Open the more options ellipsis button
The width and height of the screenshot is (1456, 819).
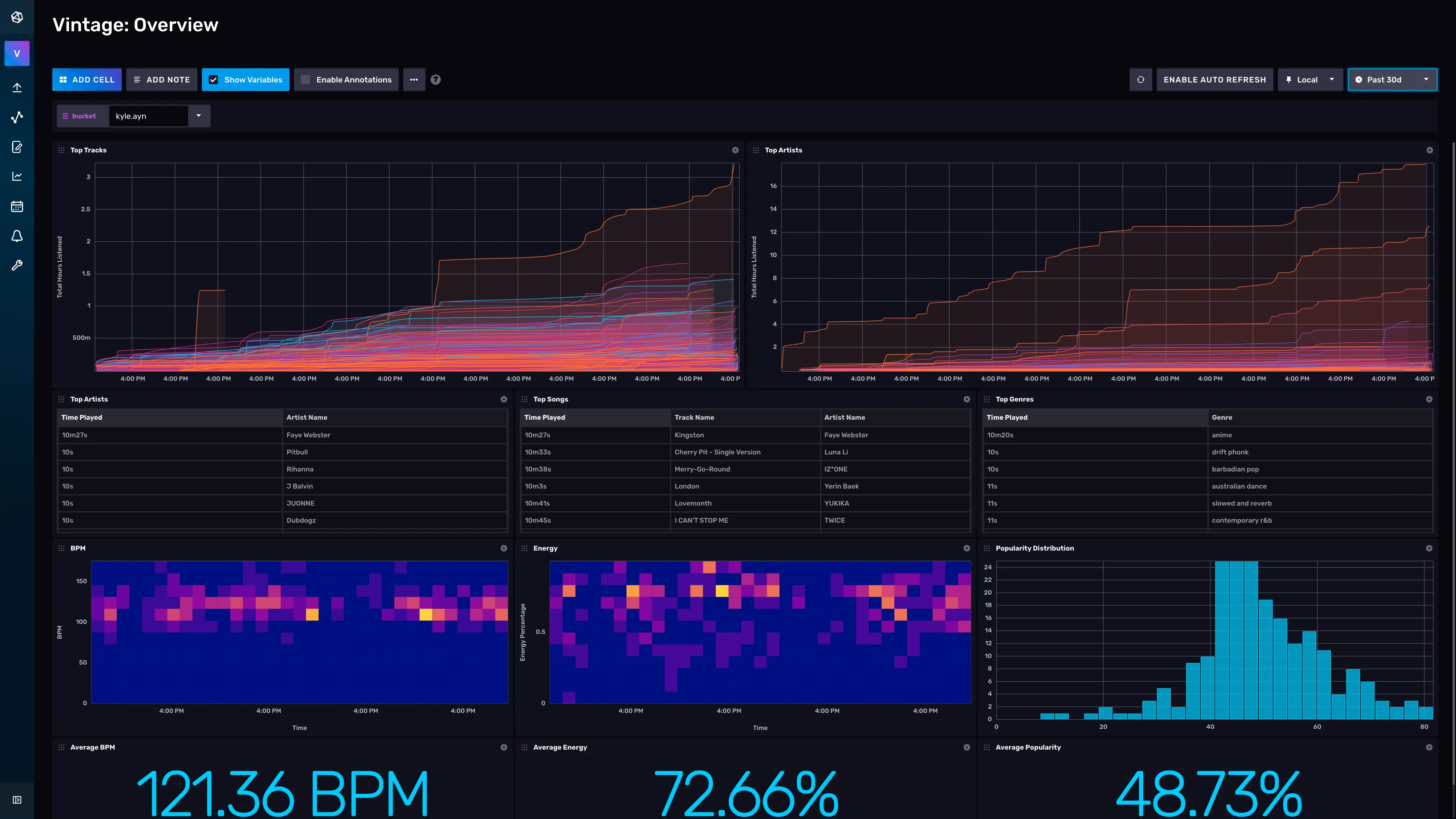tap(414, 80)
